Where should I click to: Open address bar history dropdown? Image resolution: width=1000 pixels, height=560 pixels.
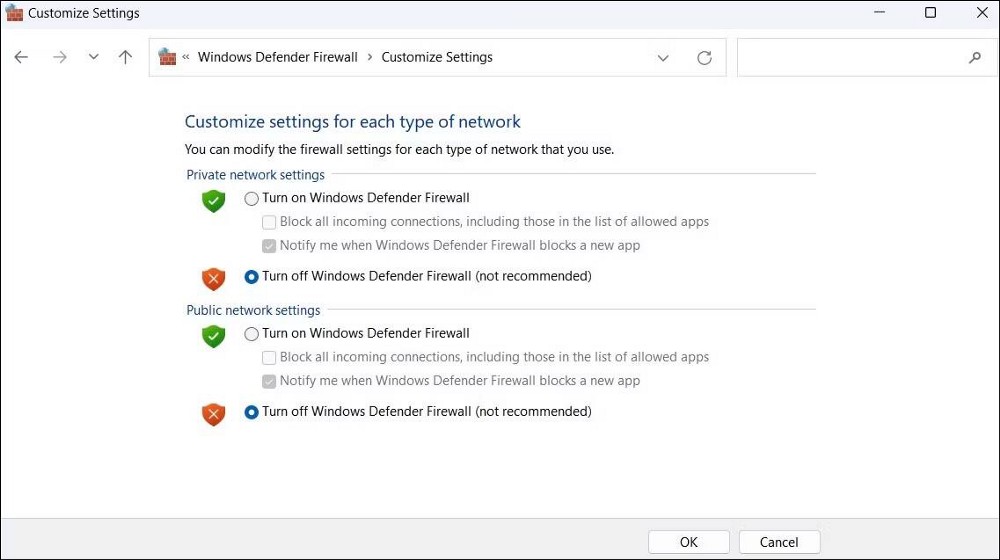[x=663, y=58]
